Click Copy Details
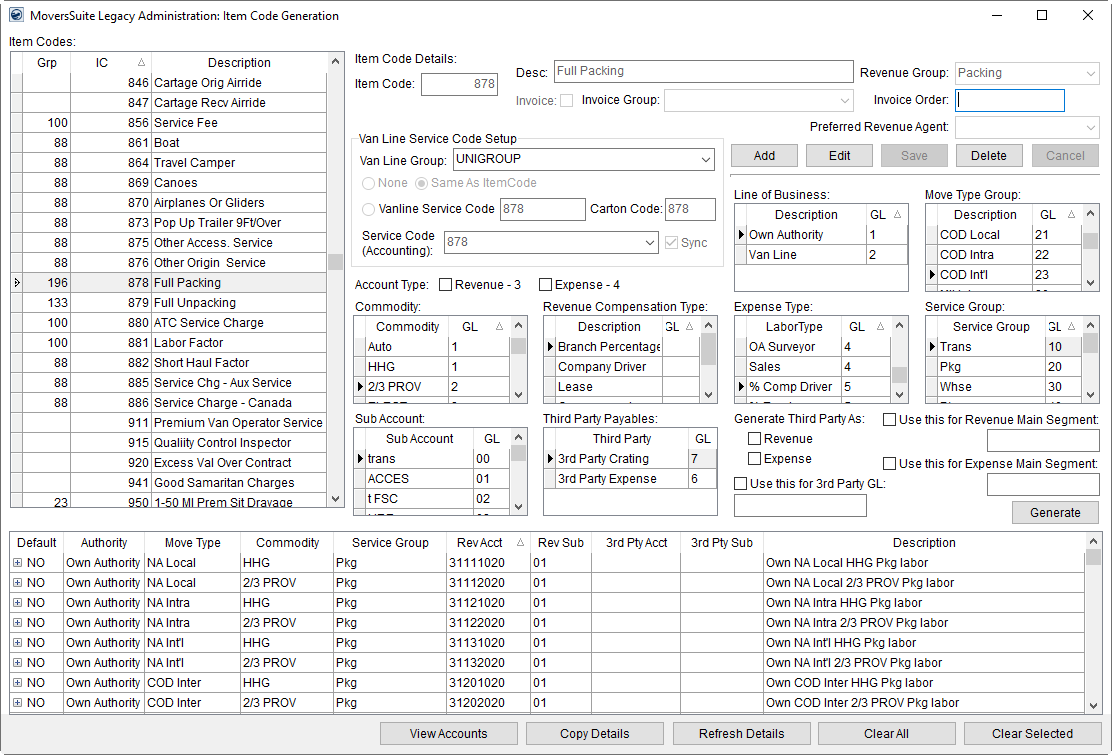Screen dimensions: 1112x755 click(594, 733)
